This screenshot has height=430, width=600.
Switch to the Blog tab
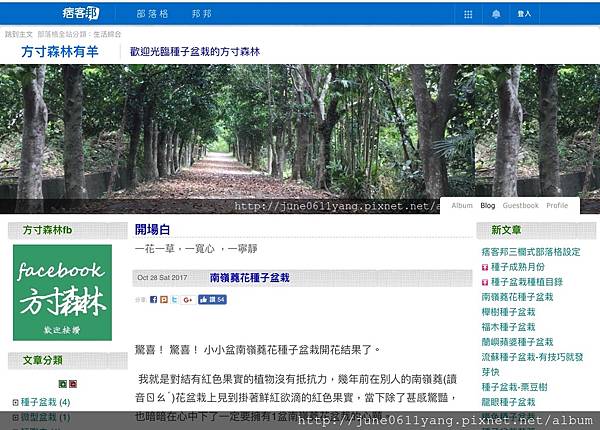[488, 205]
